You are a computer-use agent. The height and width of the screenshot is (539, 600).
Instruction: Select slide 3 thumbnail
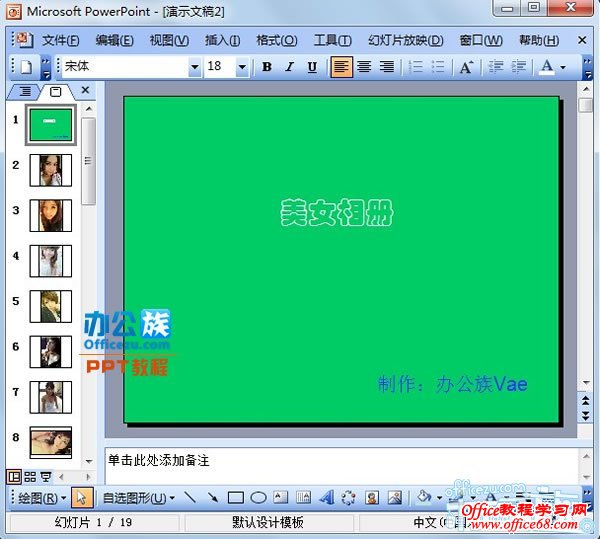tap(51, 215)
